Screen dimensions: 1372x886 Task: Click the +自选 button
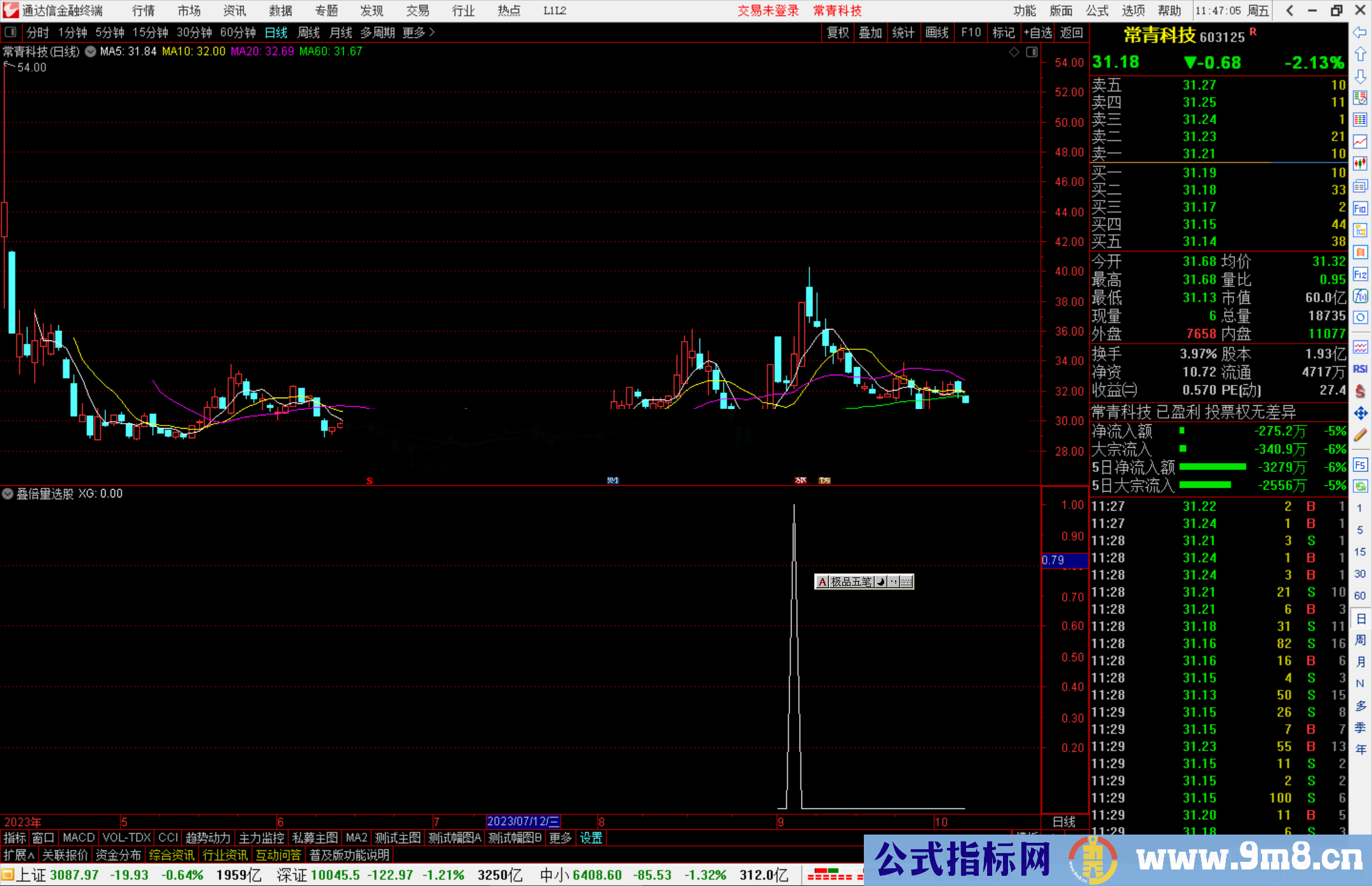coord(1037,32)
